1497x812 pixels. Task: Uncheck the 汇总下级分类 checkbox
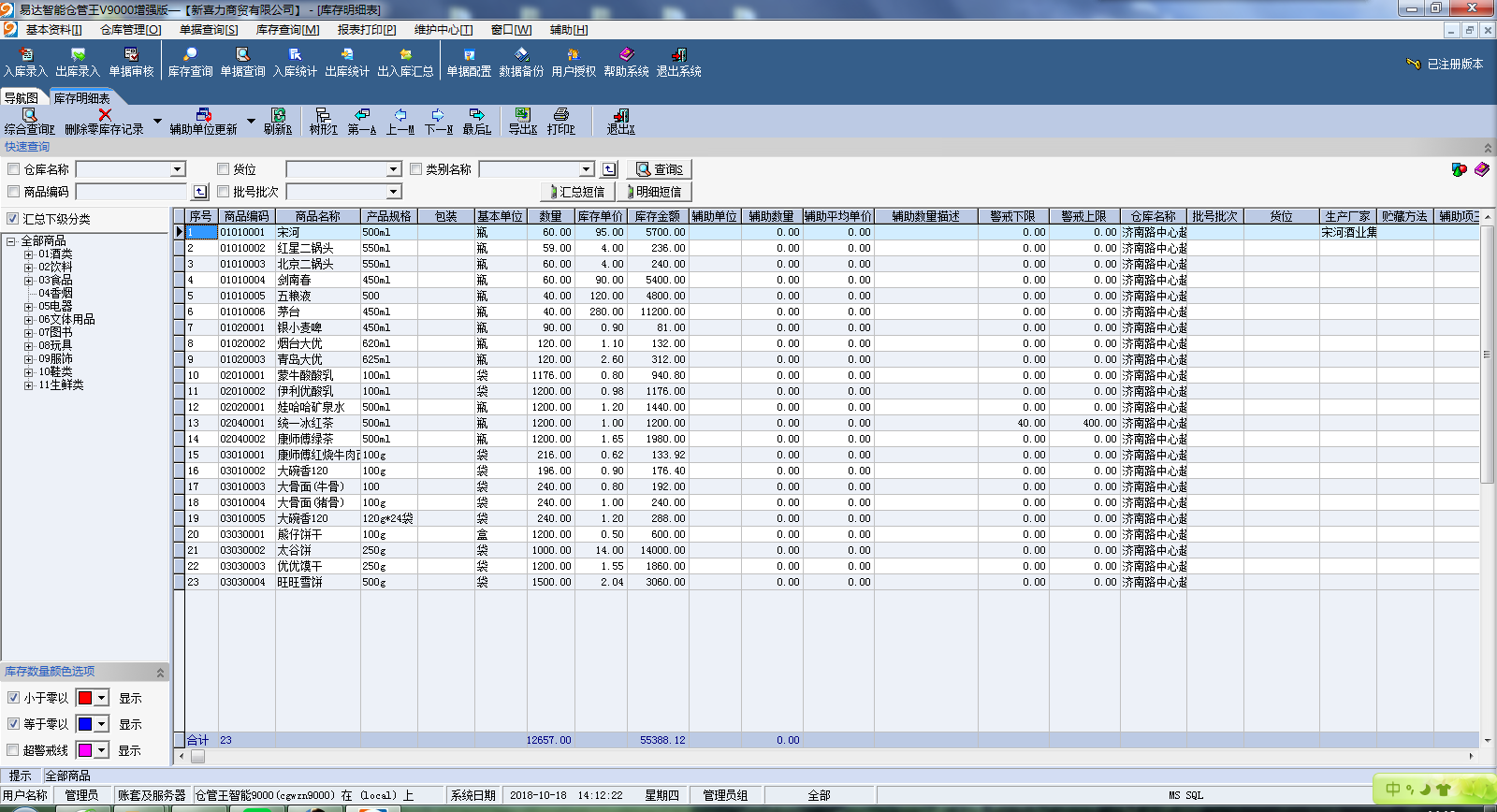[13, 219]
